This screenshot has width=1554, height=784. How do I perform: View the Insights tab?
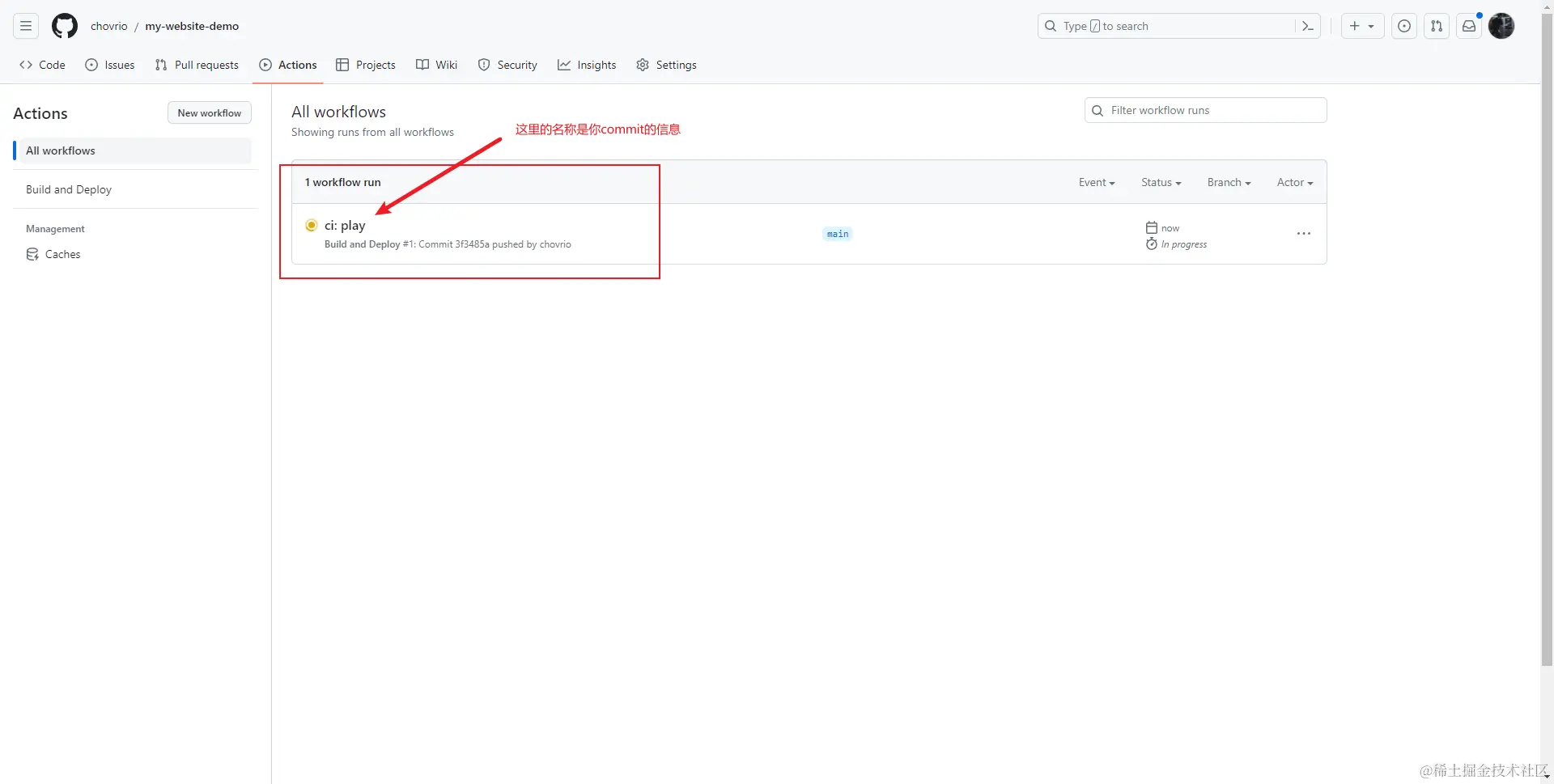587,65
